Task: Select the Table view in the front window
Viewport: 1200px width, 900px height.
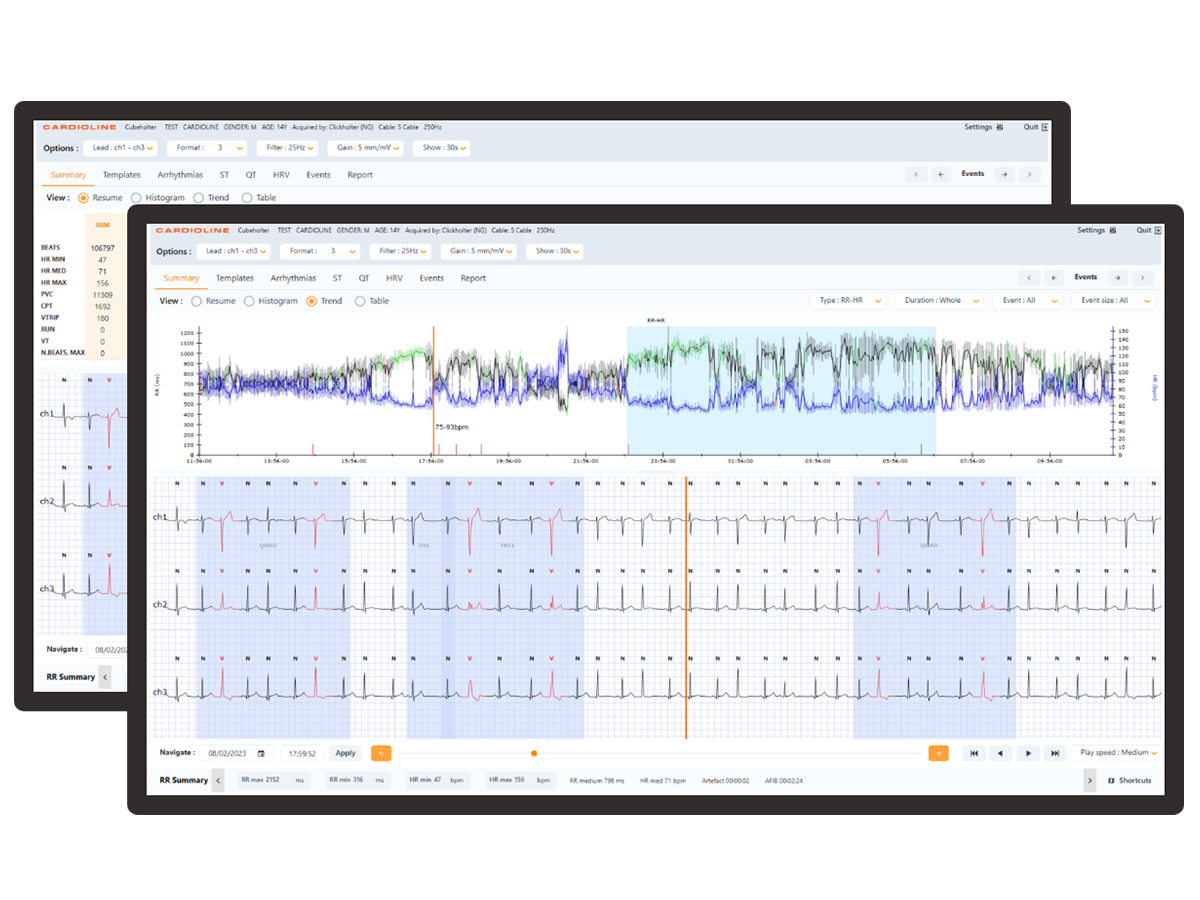Action: [361, 301]
